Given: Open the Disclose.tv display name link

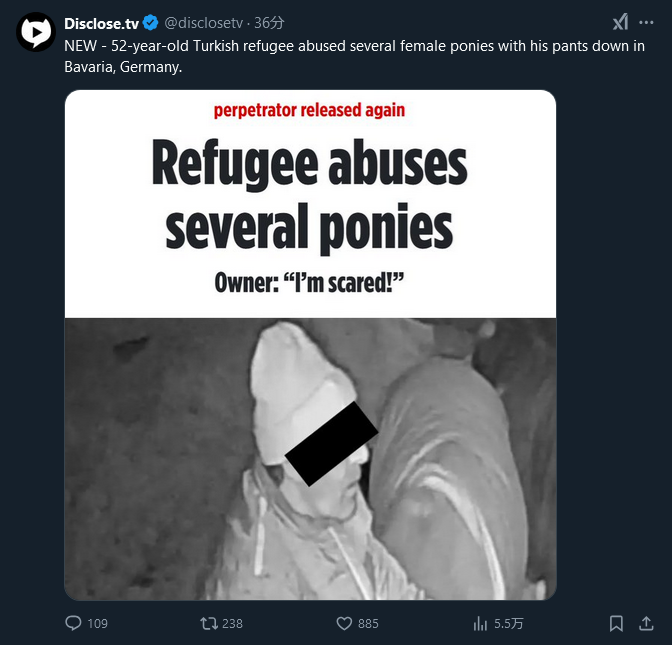Looking at the screenshot, I should coord(102,23).
